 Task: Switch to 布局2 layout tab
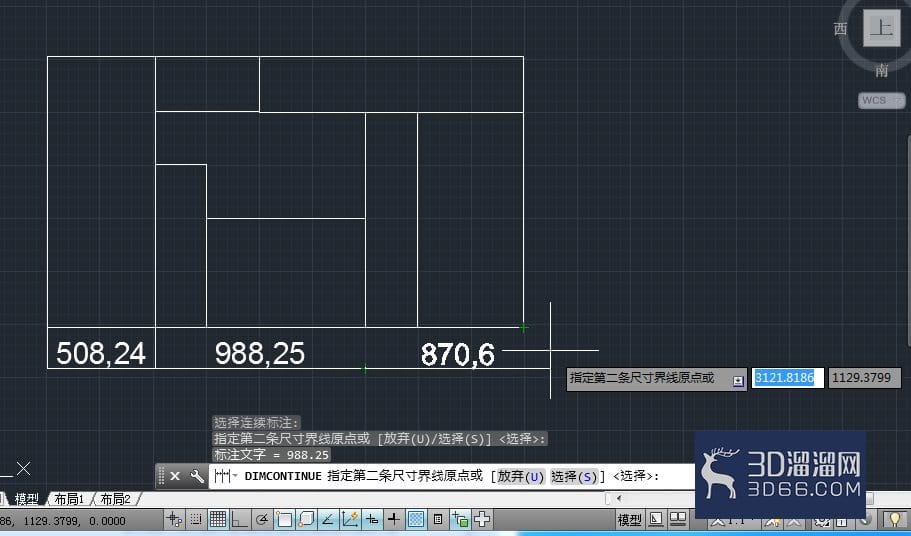pyautogui.click(x=116, y=498)
